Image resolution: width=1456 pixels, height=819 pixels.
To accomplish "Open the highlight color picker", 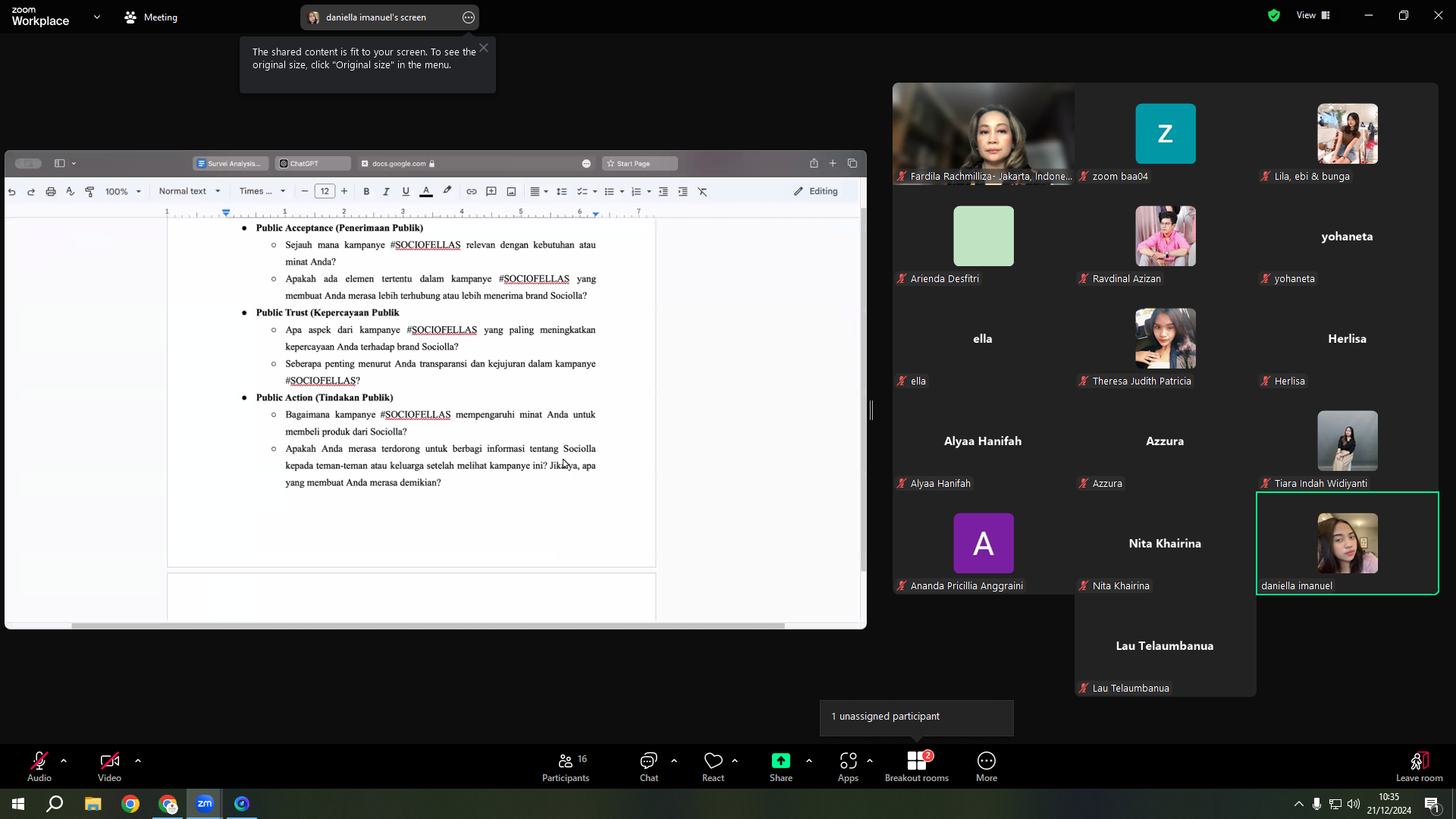I will [447, 191].
